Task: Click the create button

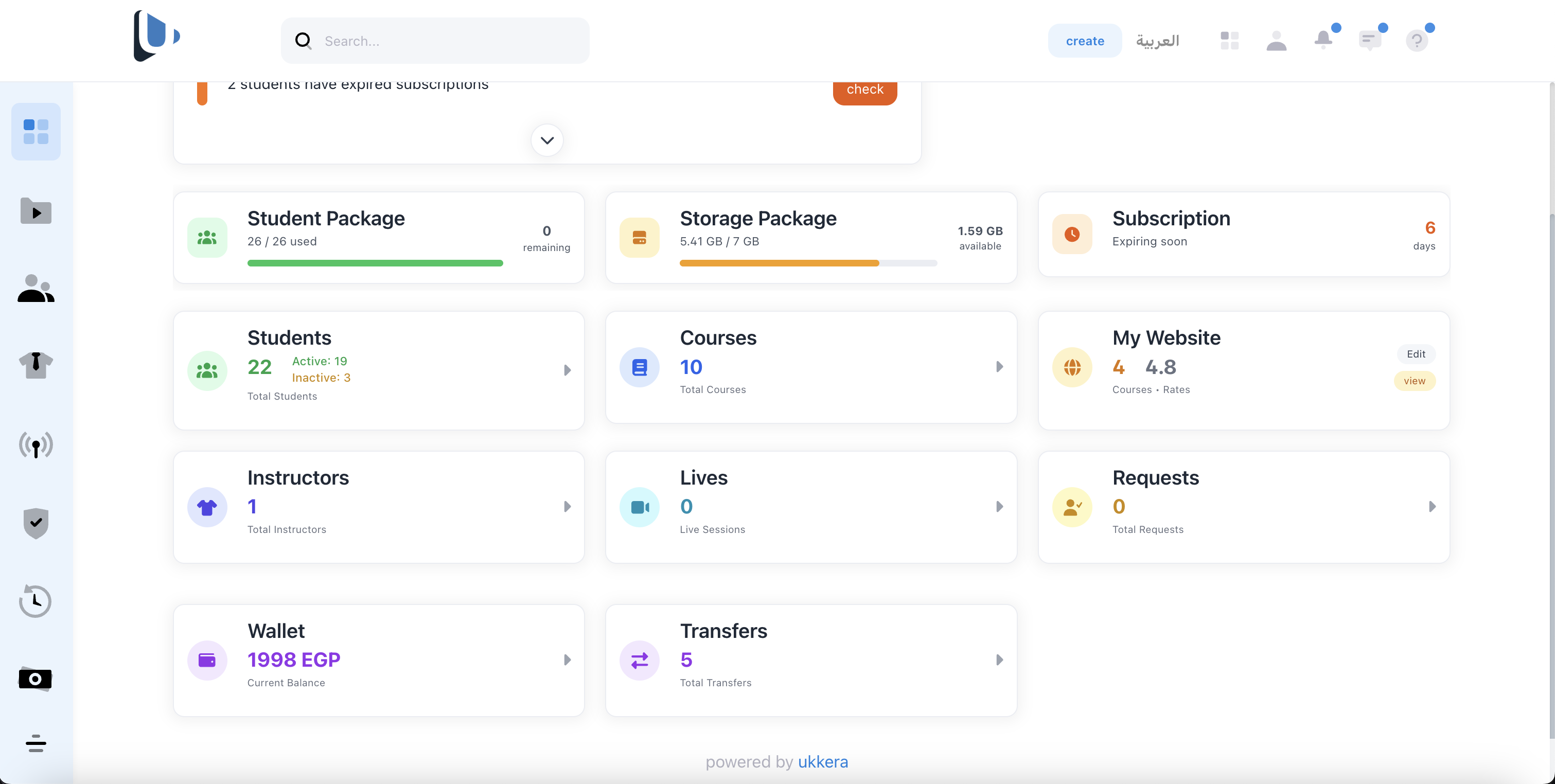Action: (1085, 41)
